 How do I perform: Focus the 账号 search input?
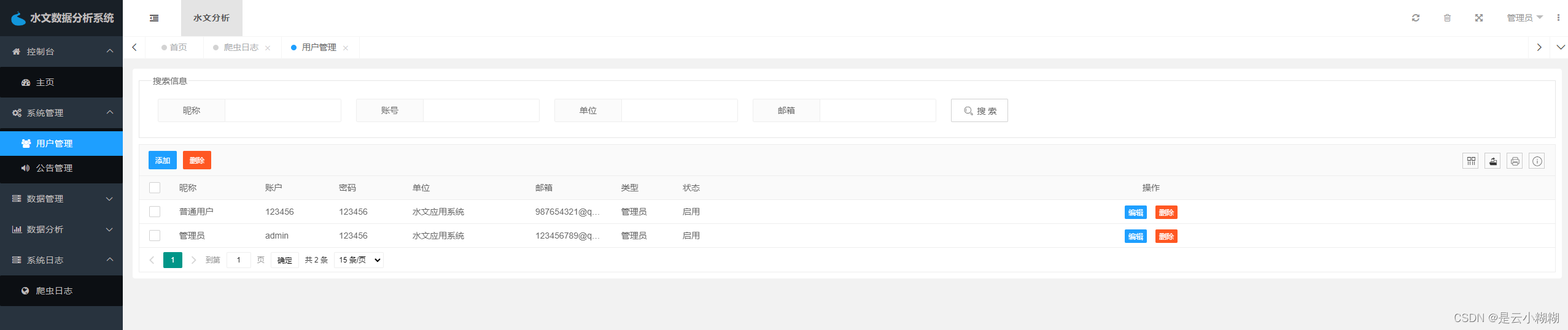(481, 110)
